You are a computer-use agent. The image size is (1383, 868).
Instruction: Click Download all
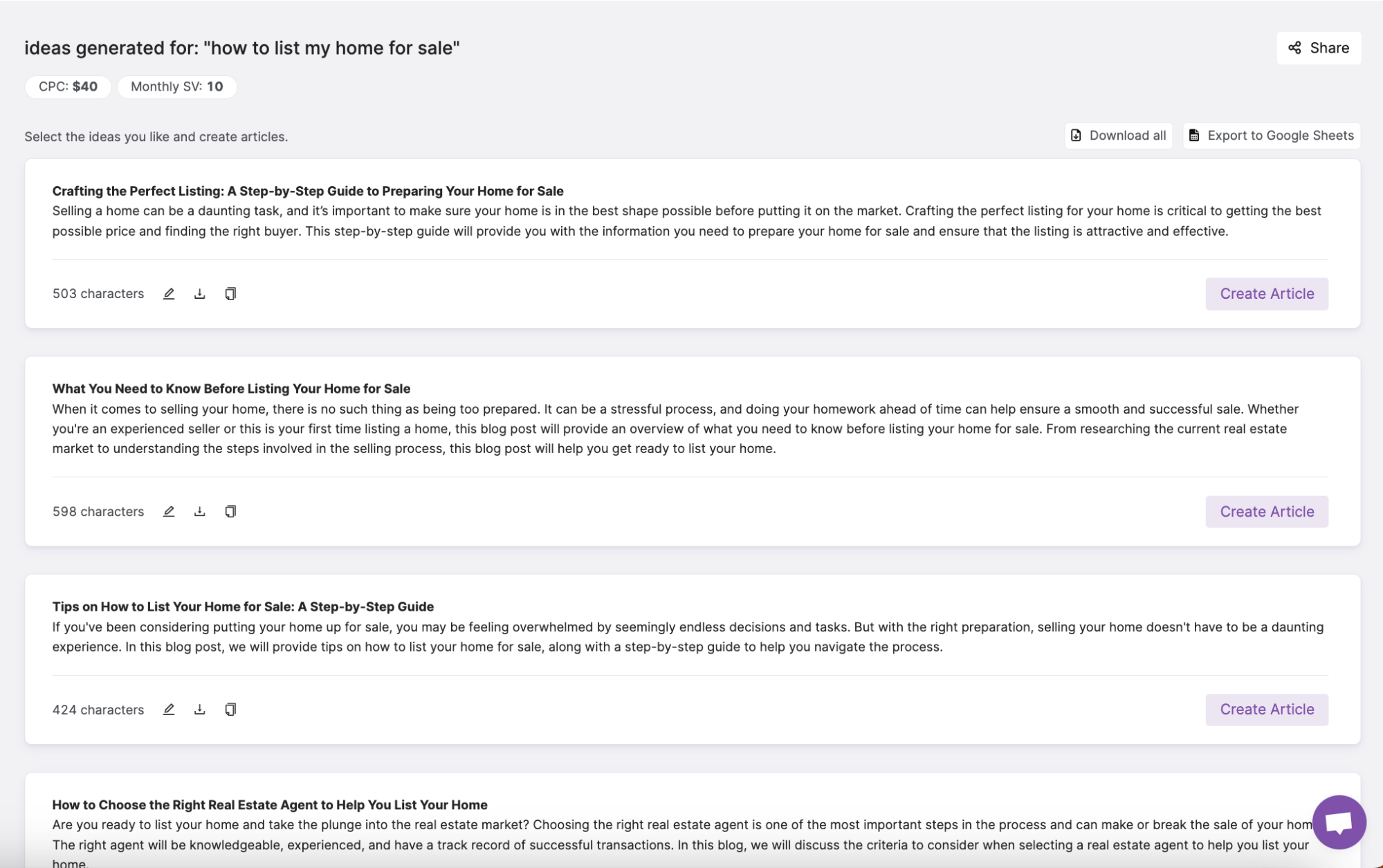1117,135
